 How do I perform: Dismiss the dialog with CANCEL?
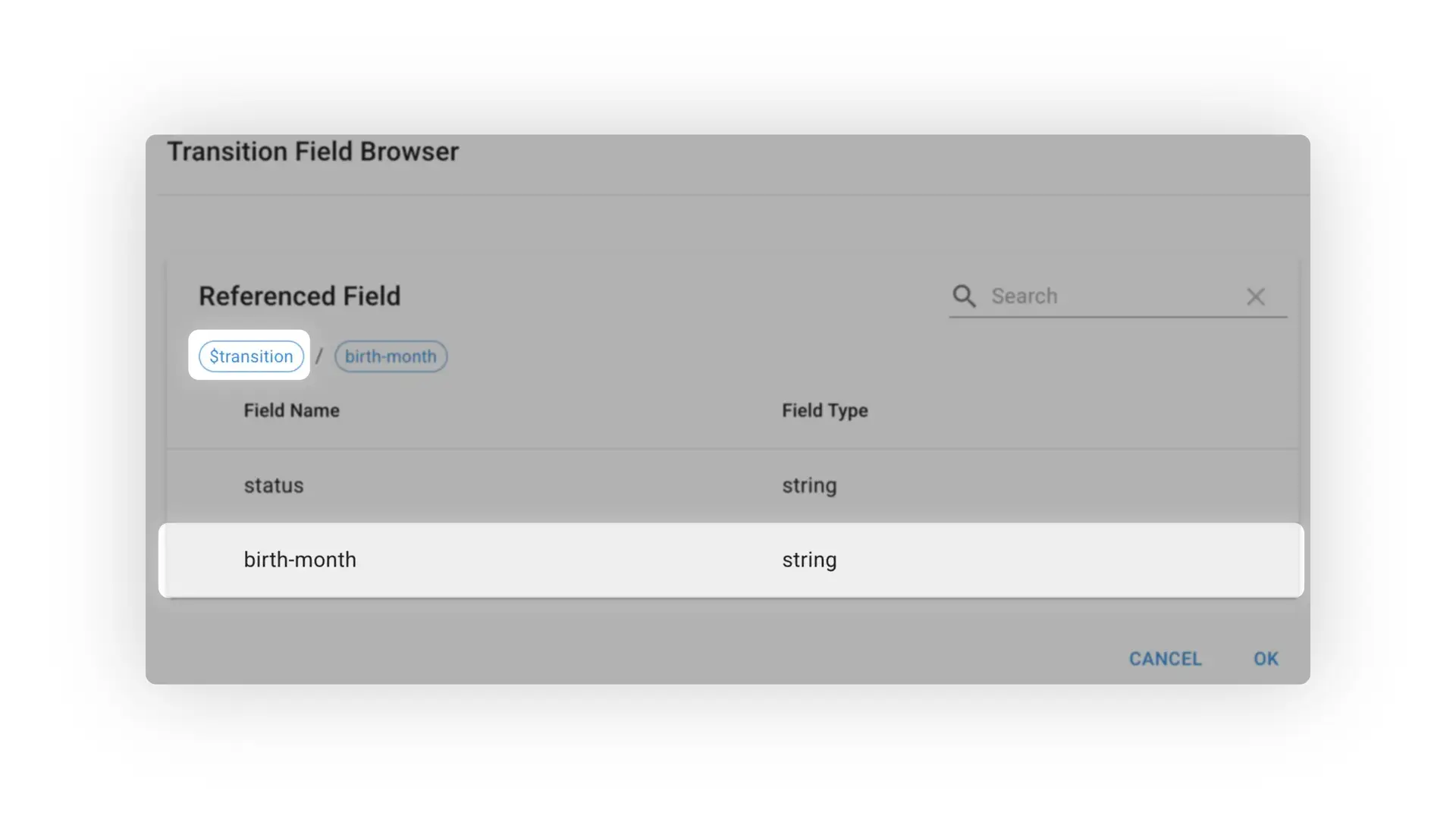[x=1165, y=658]
